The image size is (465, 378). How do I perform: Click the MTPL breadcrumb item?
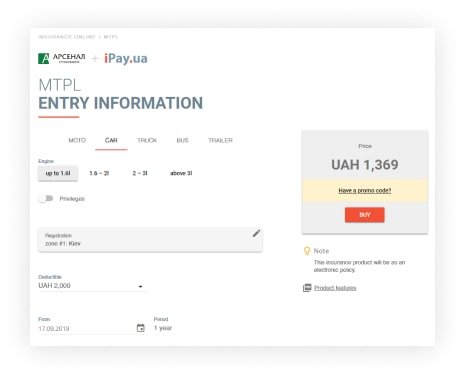(x=111, y=37)
